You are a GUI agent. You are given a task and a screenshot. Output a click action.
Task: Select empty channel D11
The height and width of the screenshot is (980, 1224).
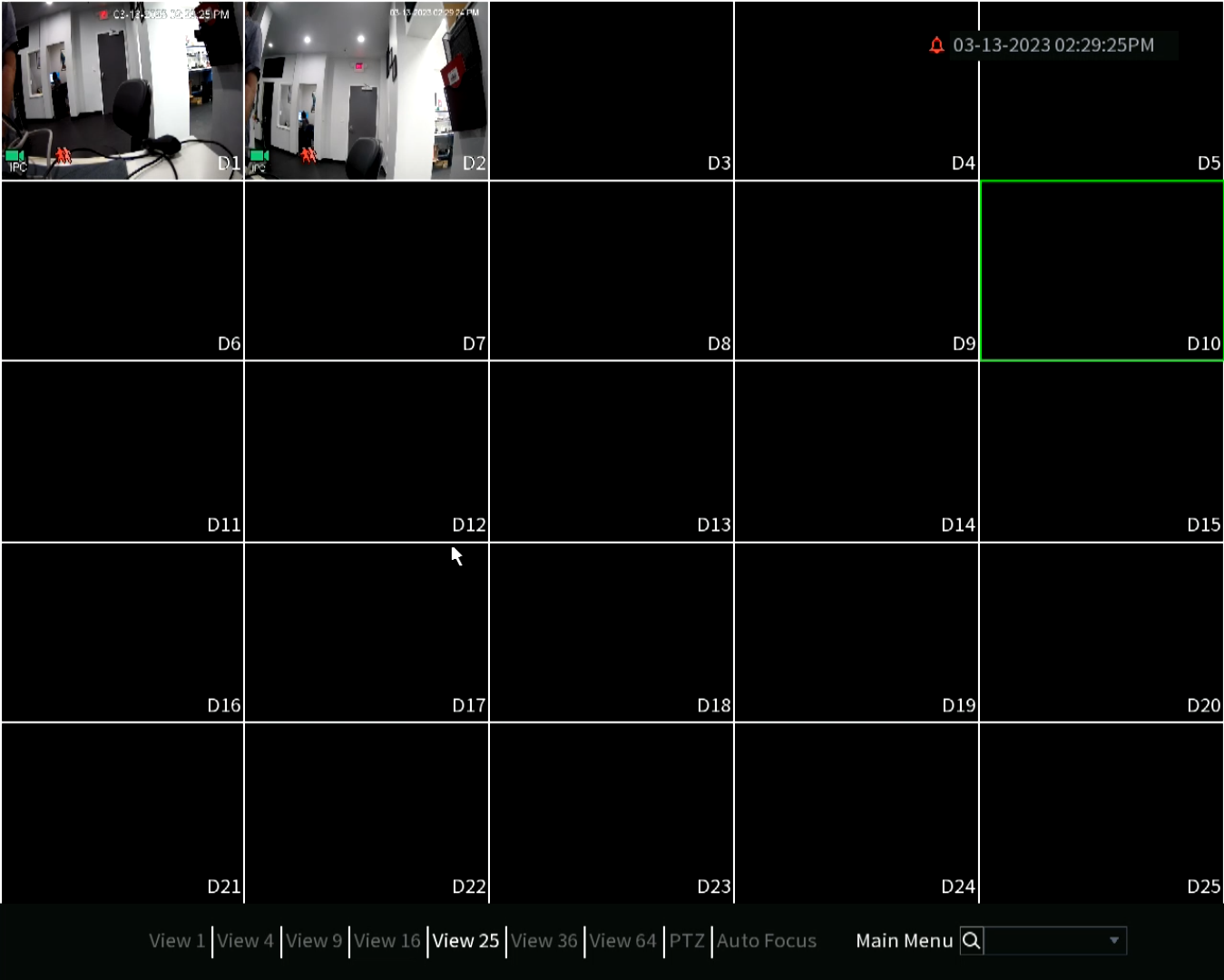point(122,452)
